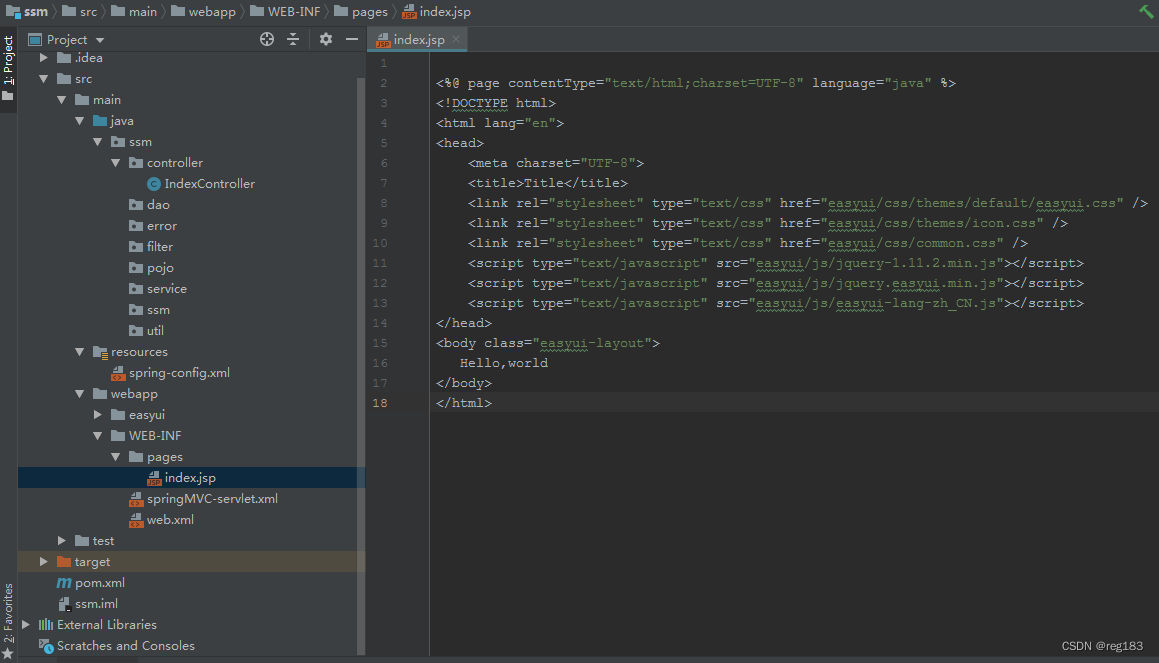Click the easyui-lang-zh_CN.js src path
The image size is (1159, 663).
[876, 303]
